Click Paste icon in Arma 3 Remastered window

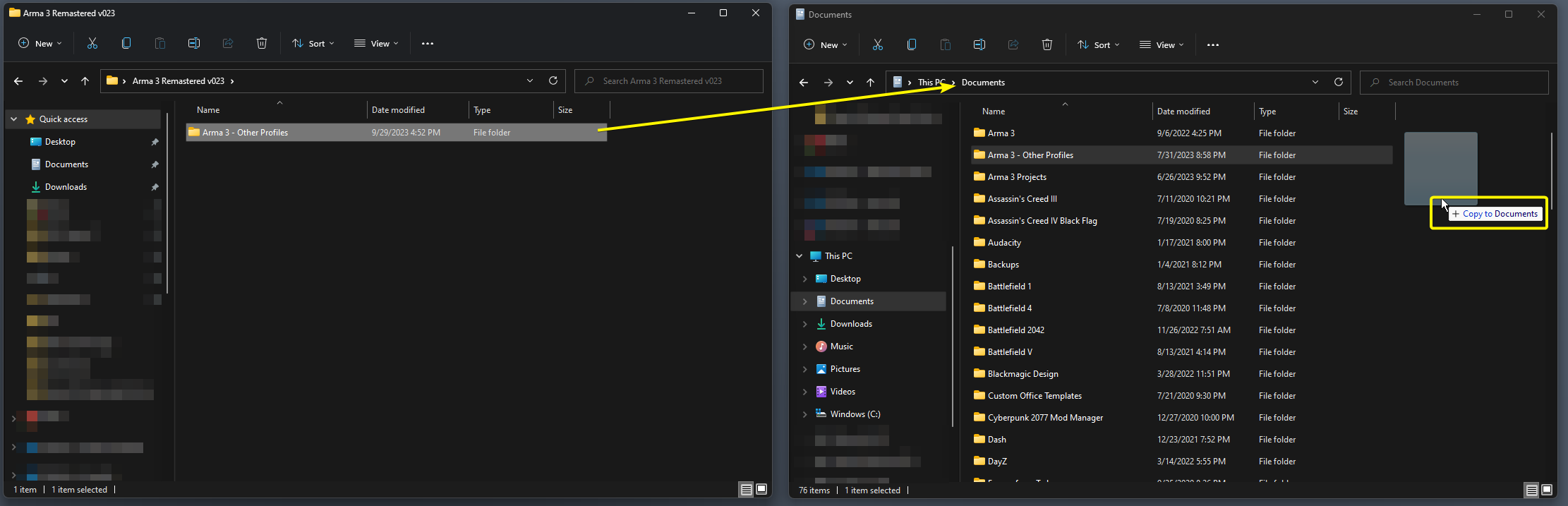160,43
